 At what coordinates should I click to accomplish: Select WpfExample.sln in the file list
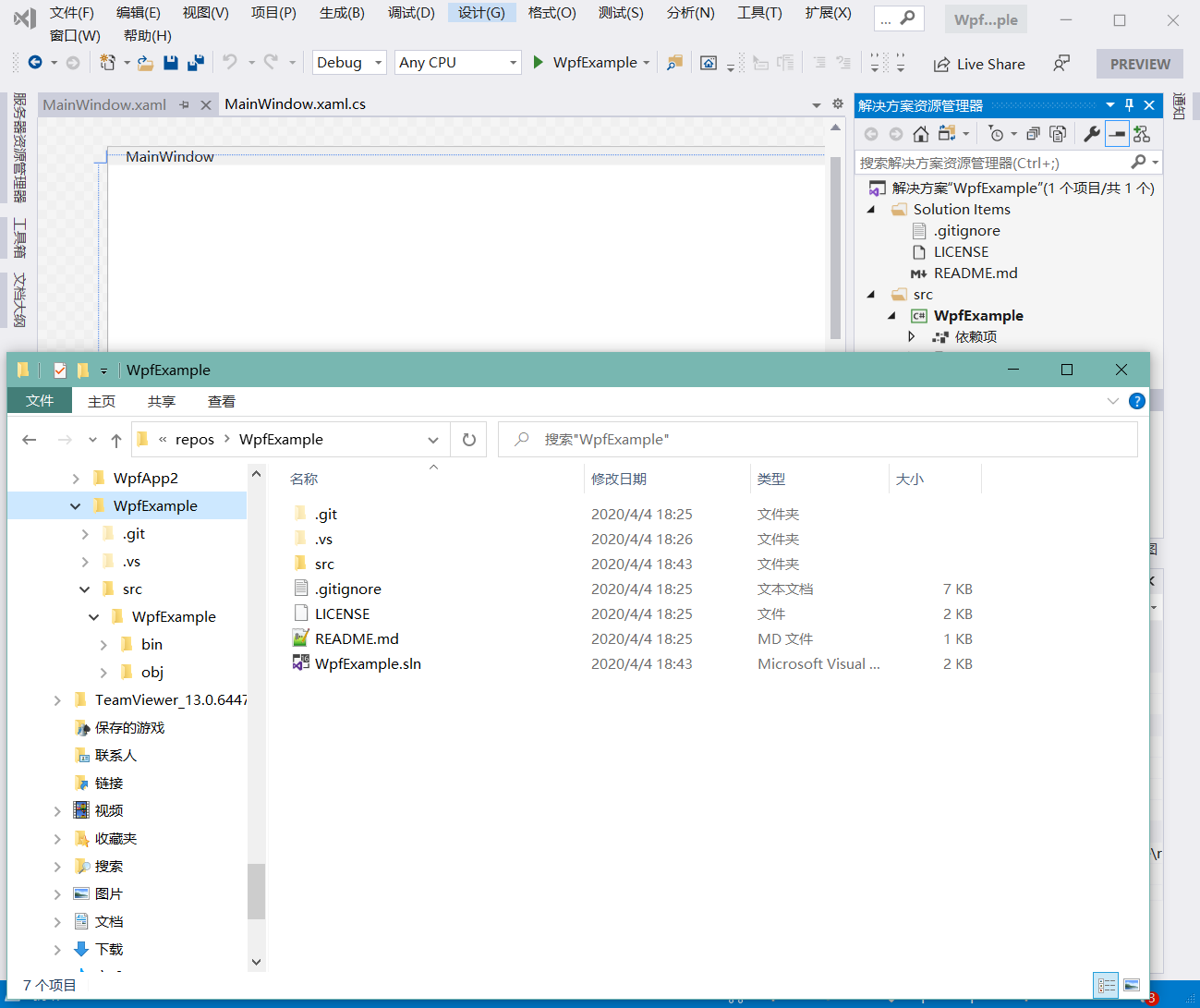368,664
